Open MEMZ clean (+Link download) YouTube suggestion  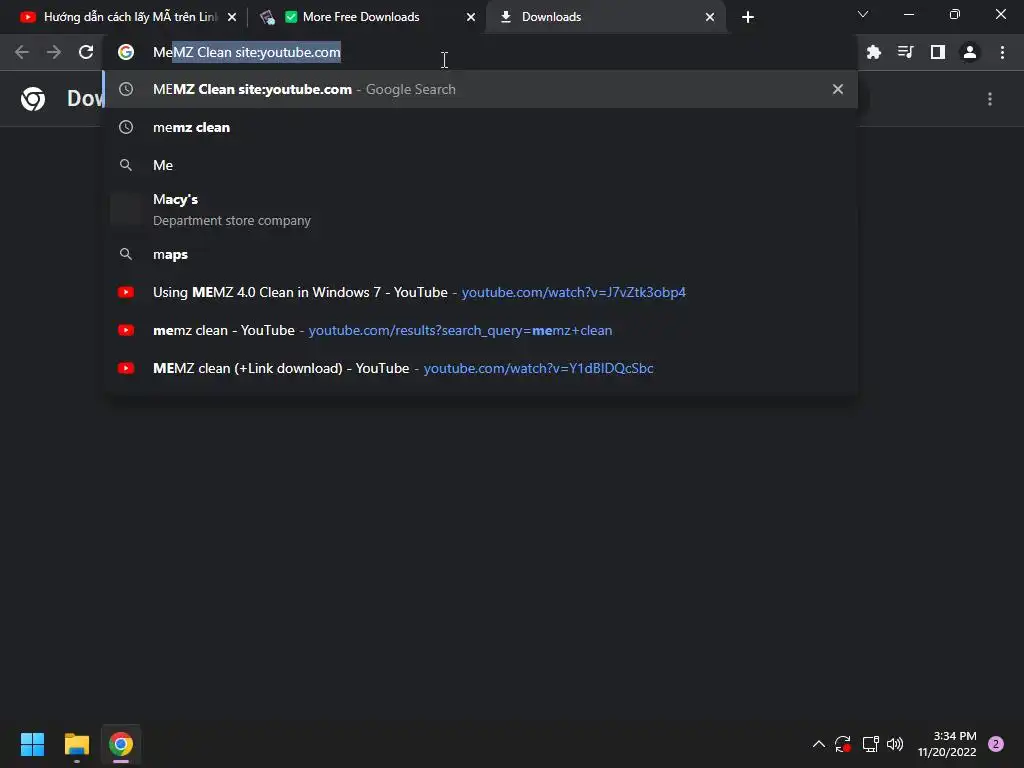click(x=481, y=368)
